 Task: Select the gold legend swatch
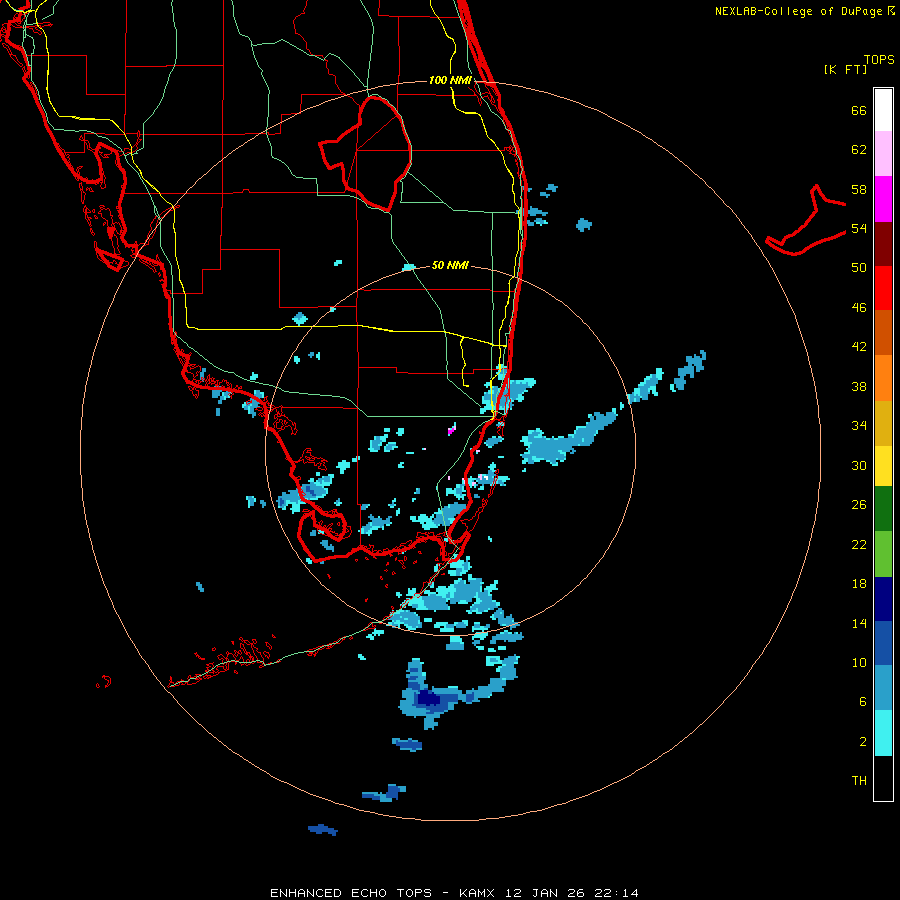click(883, 424)
